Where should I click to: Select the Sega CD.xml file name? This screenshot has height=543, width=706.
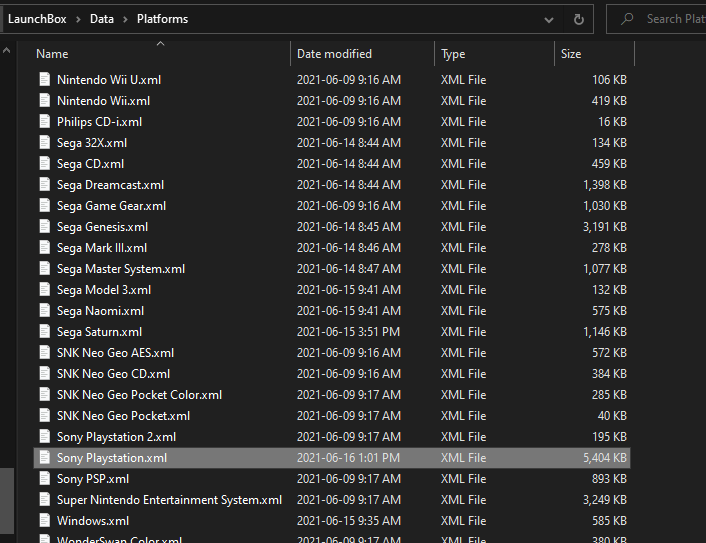tap(91, 163)
